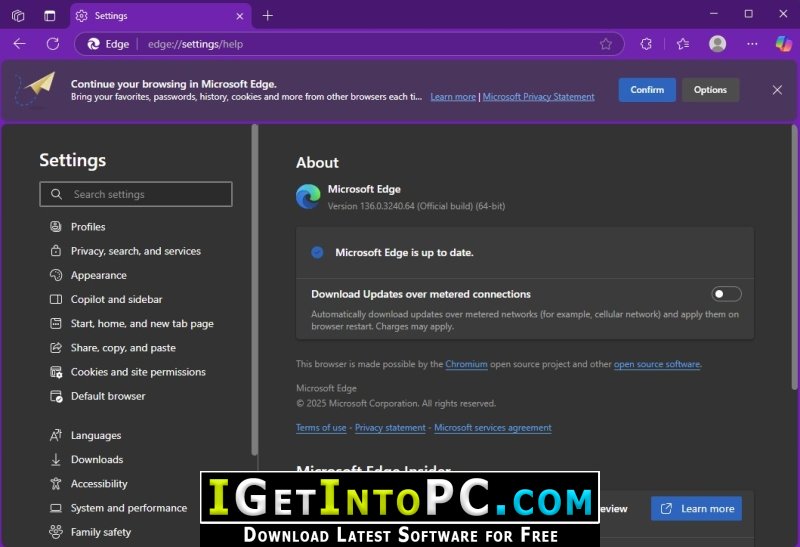Viewport: 800px width, 547px height.
Task: Open the Appearance settings section
Action: pyautogui.click(x=98, y=275)
